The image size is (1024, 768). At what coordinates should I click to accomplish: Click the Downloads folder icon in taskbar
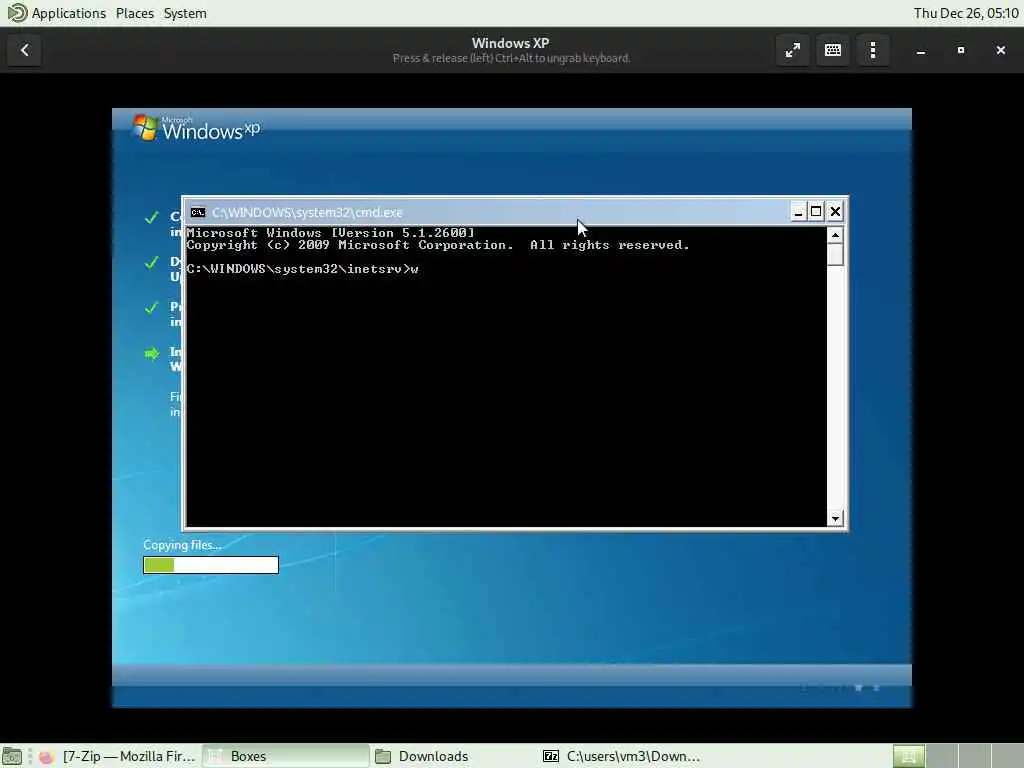[x=383, y=756]
